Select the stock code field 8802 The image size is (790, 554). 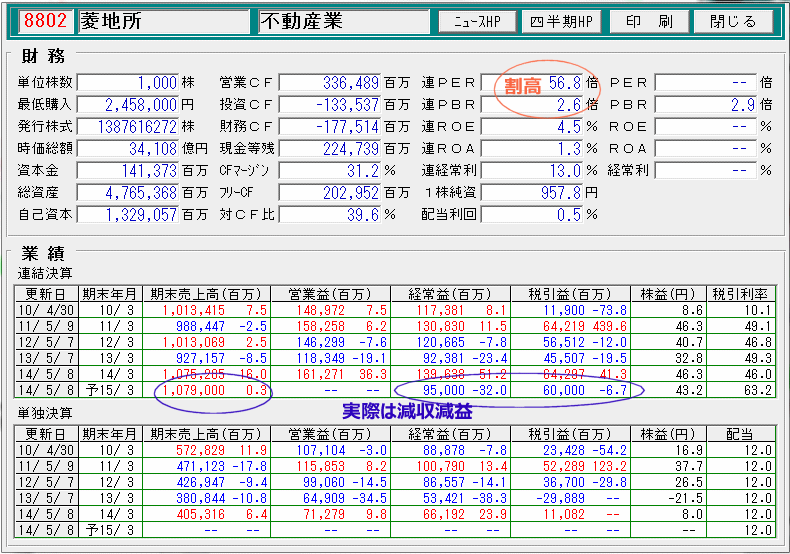tap(46, 21)
